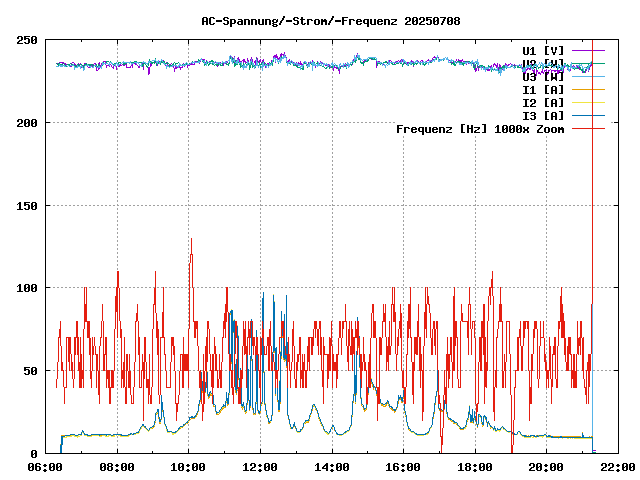The height and width of the screenshot is (480, 640).
Task: Select the 14:00 time axis label
Action: pyautogui.click(x=332, y=467)
